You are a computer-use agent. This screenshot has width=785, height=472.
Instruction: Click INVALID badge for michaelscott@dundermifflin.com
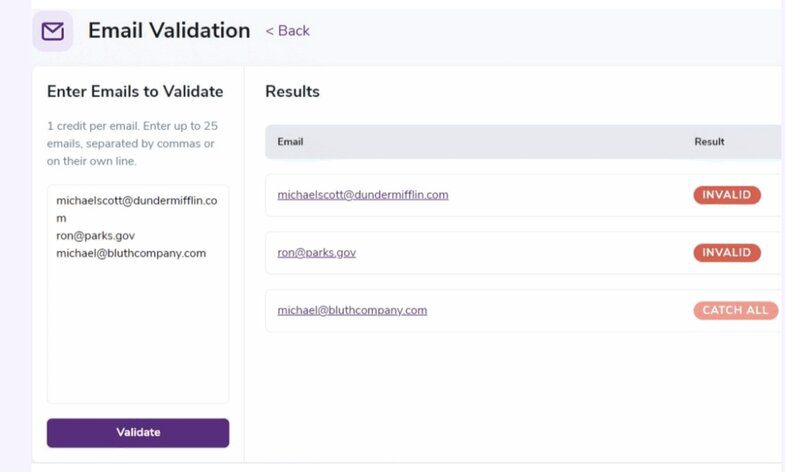tap(726, 195)
